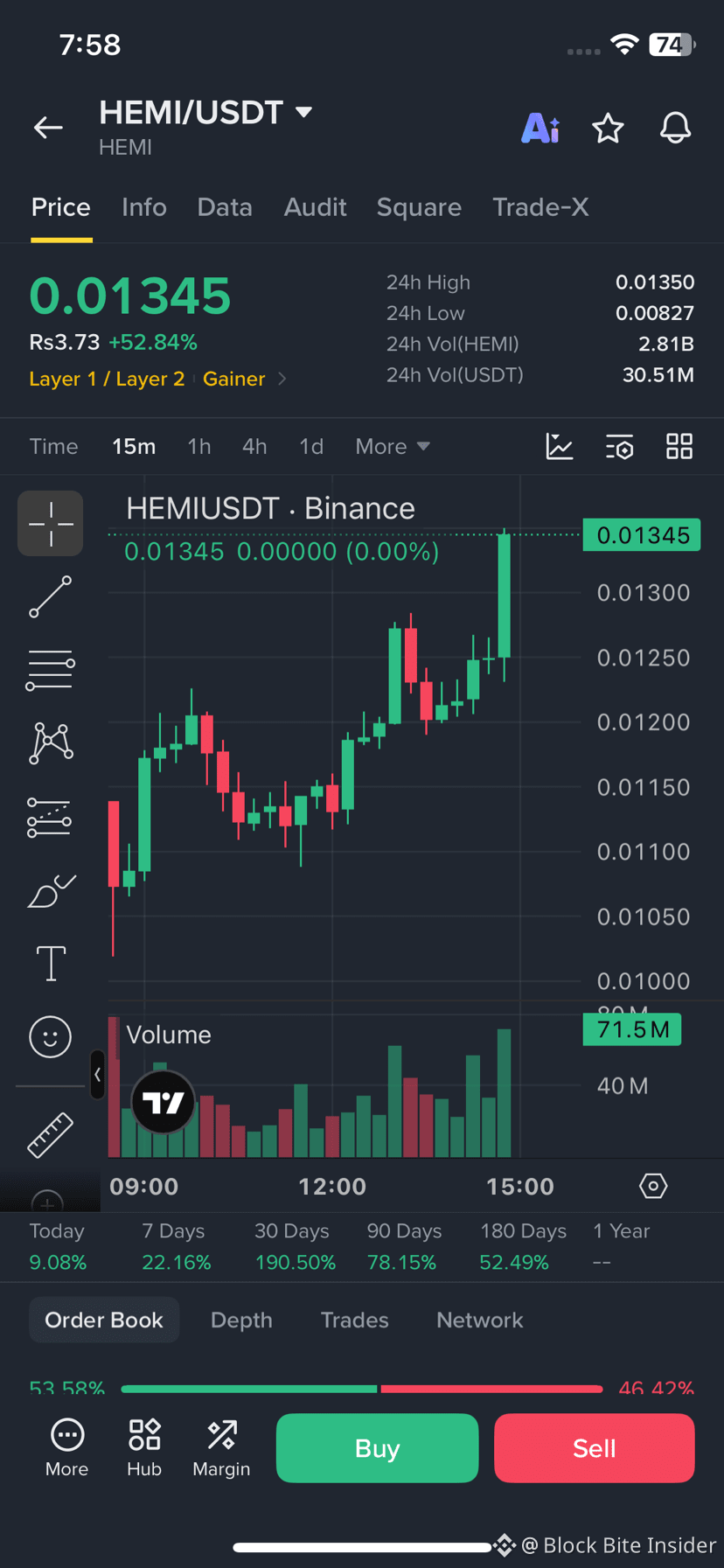View Today 9.08% performance
The width and height of the screenshot is (724, 1568).
point(58,1247)
